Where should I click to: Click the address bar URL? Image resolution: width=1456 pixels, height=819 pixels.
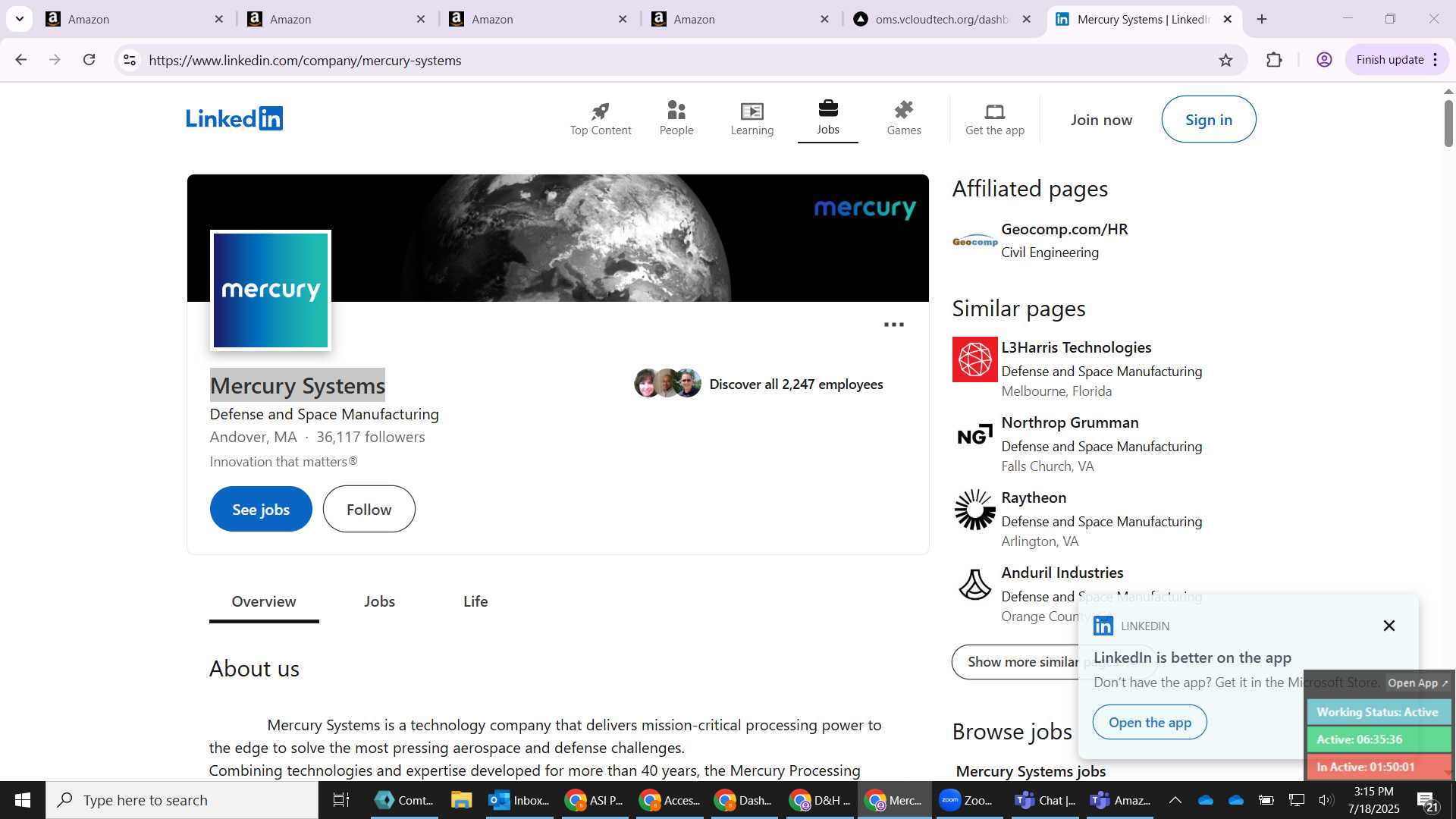pos(305,60)
